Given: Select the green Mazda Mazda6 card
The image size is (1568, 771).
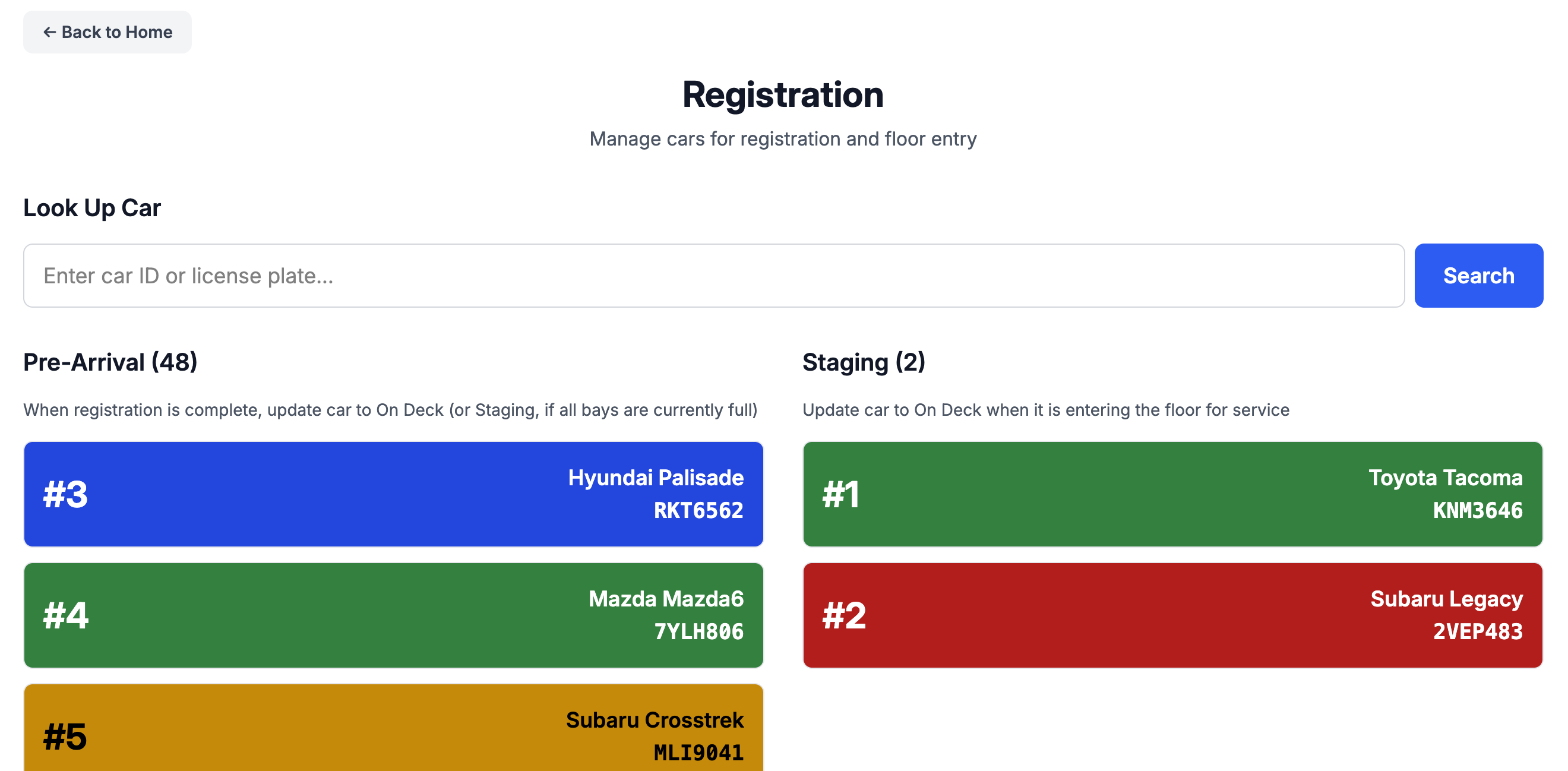Looking at the screenshot, I should point(393,615).
